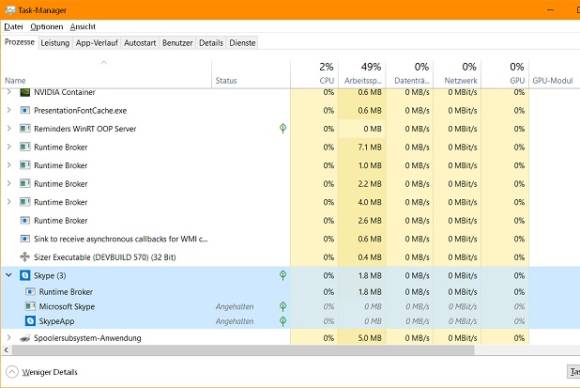Click the Sizer Executable cross-arrow icon
The height and width of the screenshot is (388, 580).
[25, 257]
